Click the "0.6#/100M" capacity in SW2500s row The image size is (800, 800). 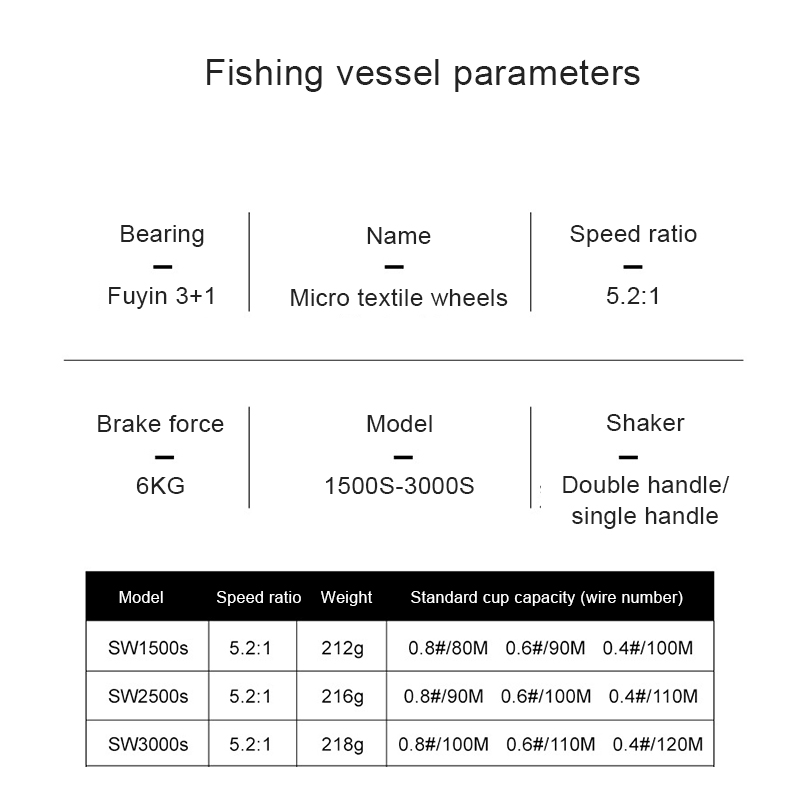pos(546,696)
